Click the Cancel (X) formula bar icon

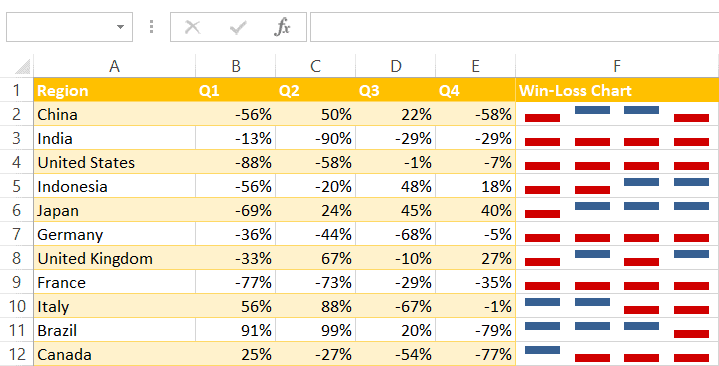click(x=192, y=28)
